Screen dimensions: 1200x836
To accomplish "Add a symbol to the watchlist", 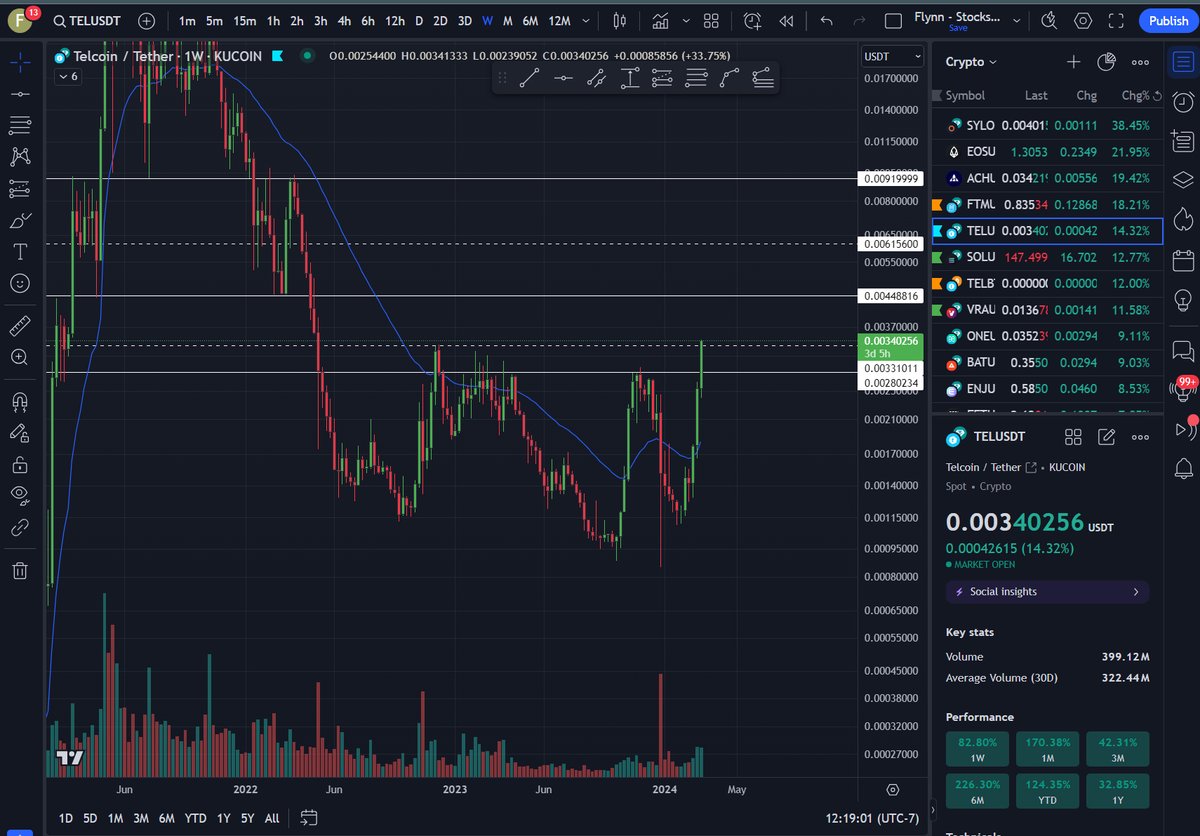I will pyautogui.click(x=1073, y=62).
